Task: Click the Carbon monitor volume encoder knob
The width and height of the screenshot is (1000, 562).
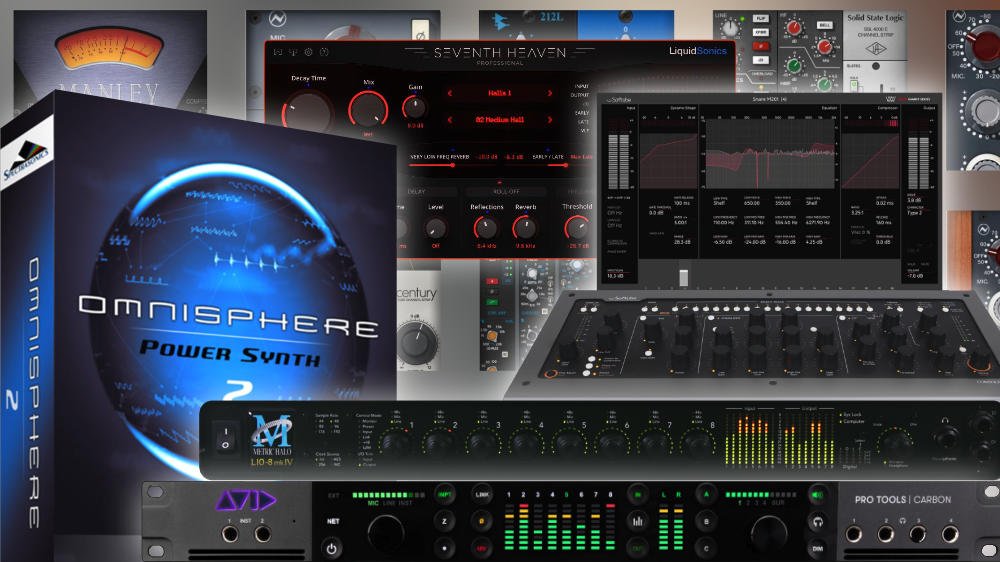Action: tap(769, 534)
